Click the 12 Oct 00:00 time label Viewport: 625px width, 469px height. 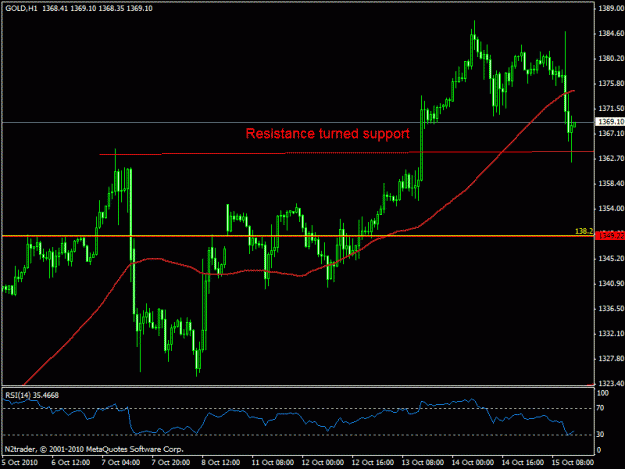tap(322, 462)
